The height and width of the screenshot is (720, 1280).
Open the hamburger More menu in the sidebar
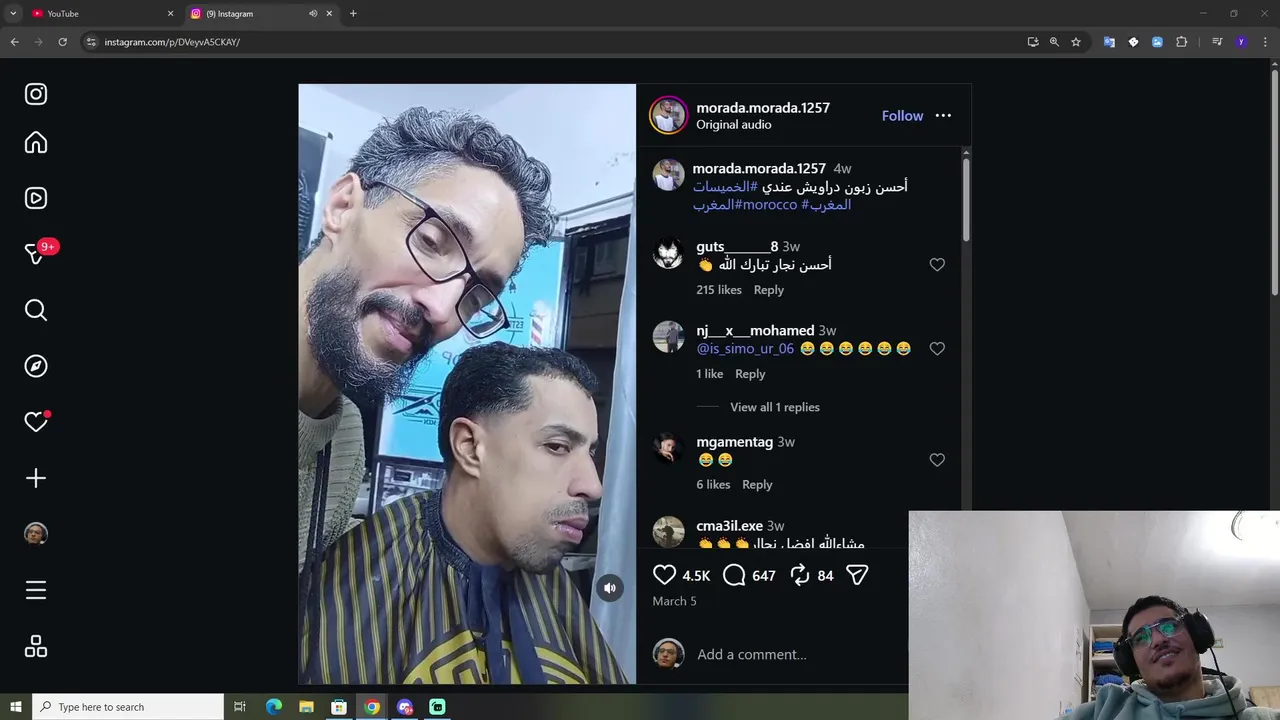pyautogui.click(x=36, y=590)
